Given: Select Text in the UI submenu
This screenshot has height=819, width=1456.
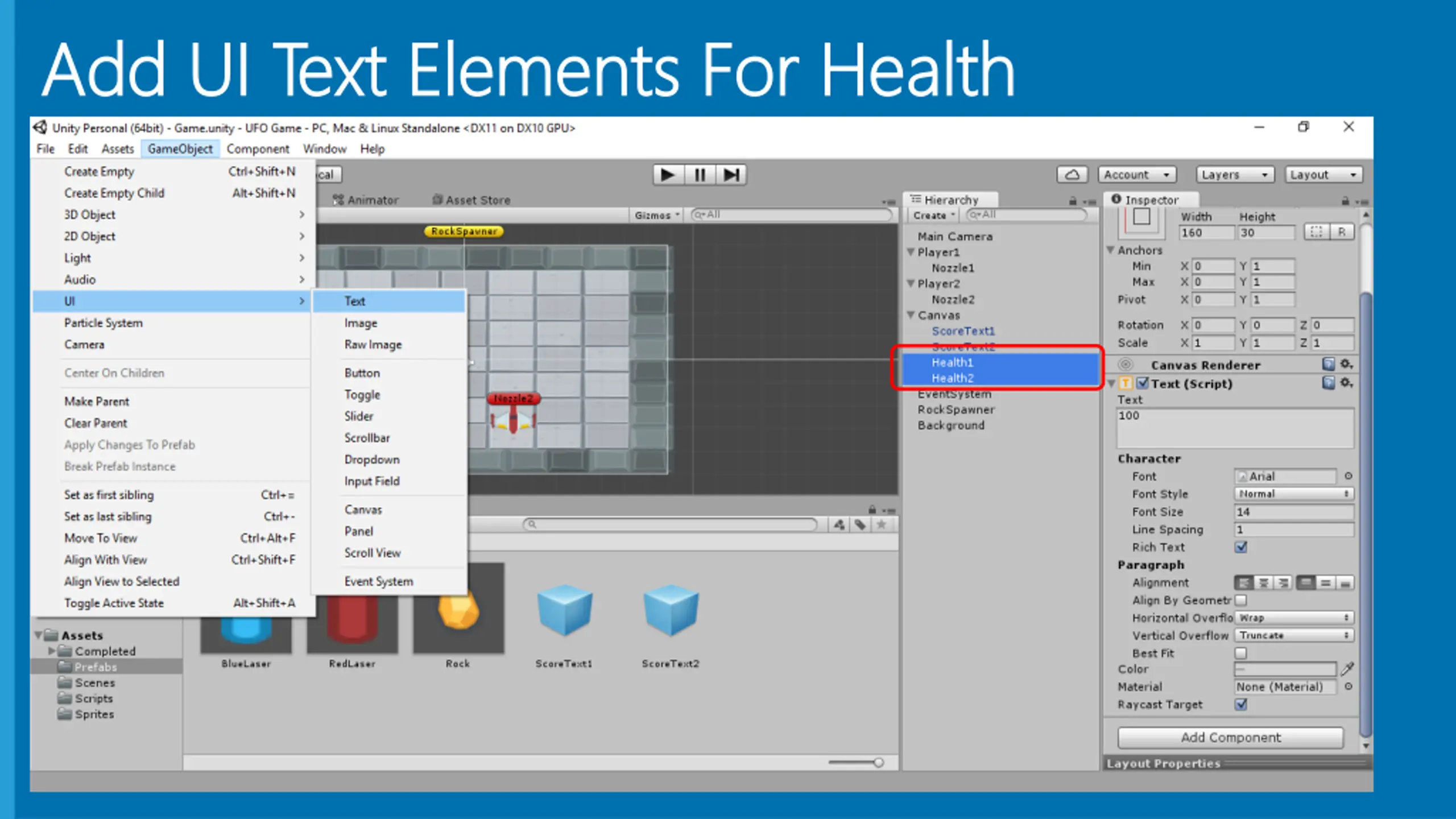Looking at the screenshot, I should pos(389,301).
